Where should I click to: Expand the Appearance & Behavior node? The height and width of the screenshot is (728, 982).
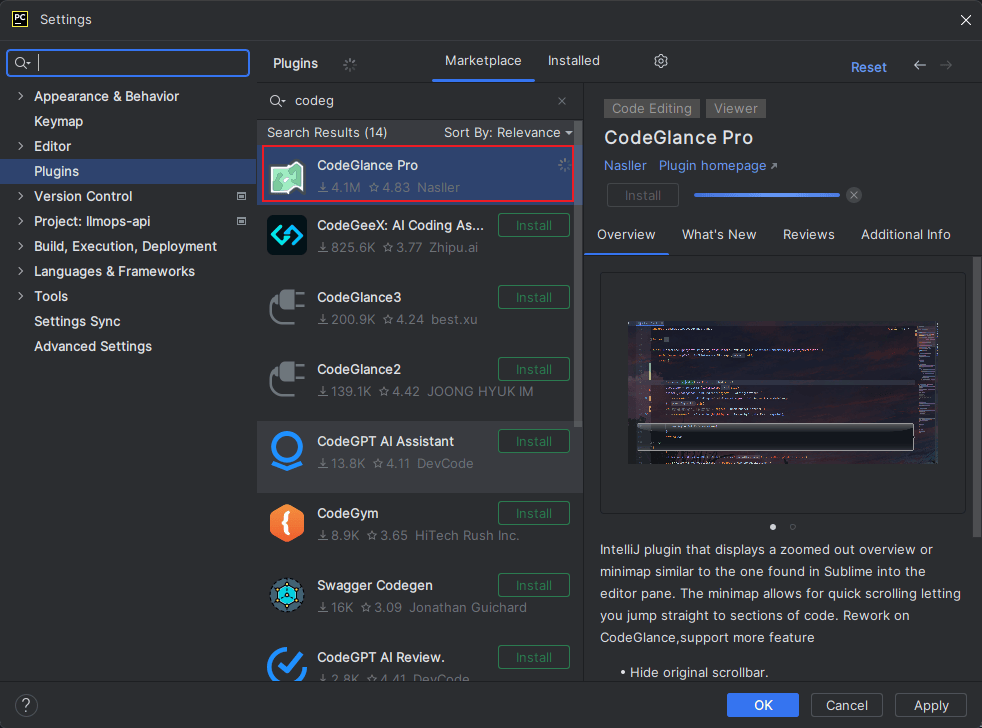click(21, 97)
